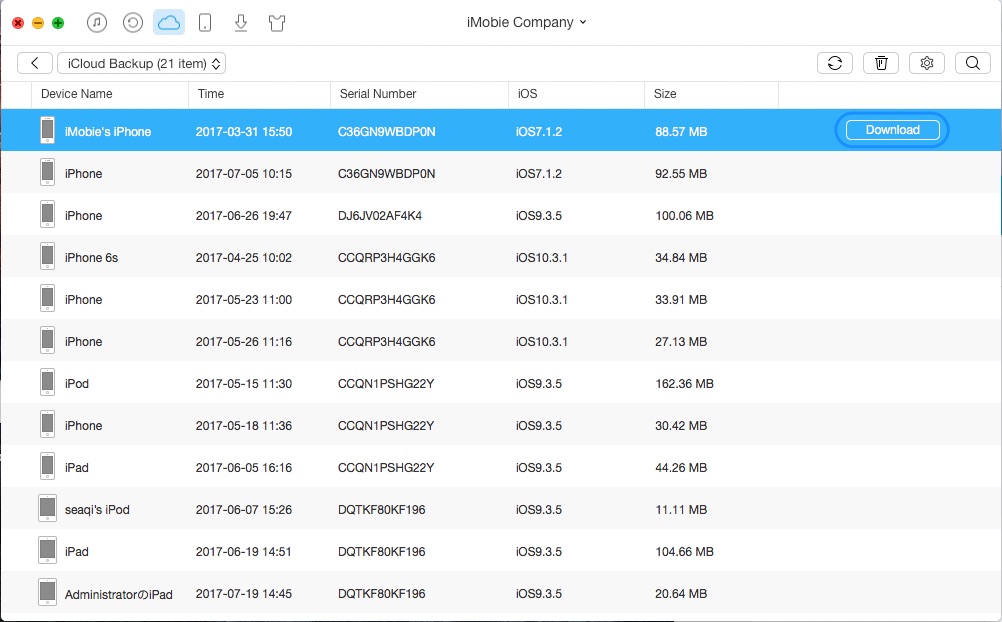Open the iMobie Company account dropdown
The image size is (1002, 622).
(x=527, y=22)
